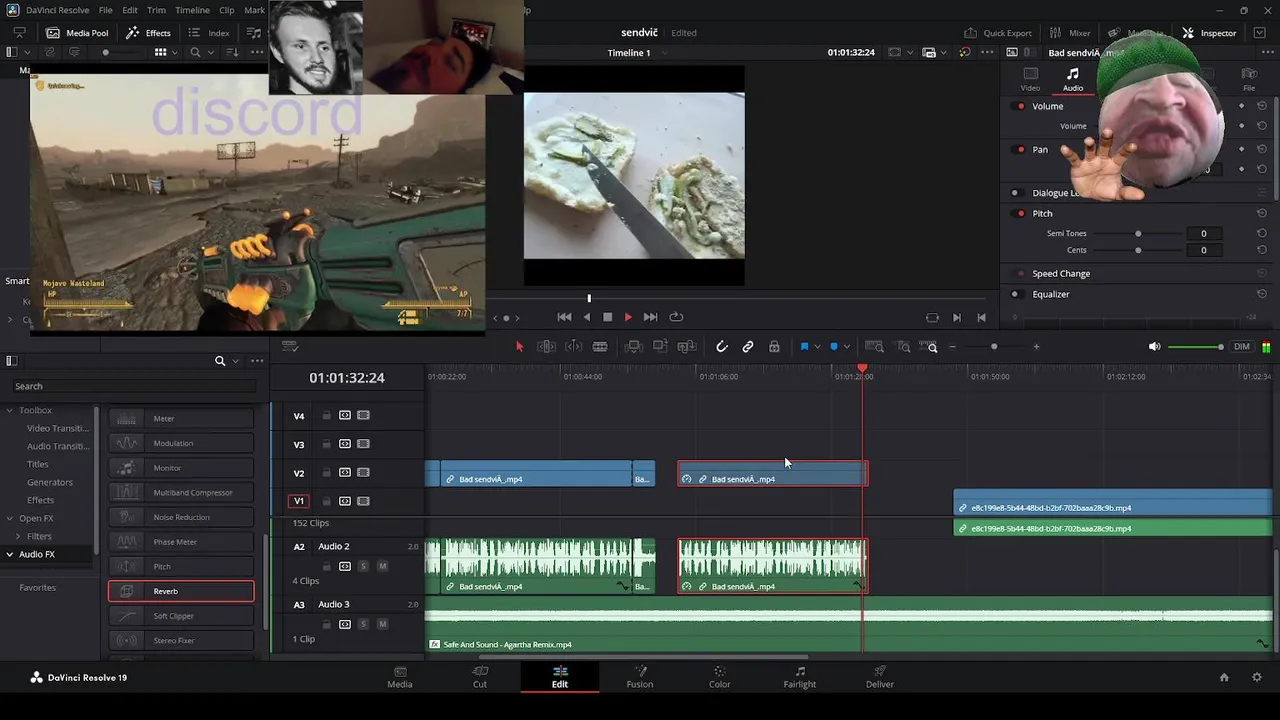
Task: Select the Noise Reduction audio effect
Action: [181, 517]
